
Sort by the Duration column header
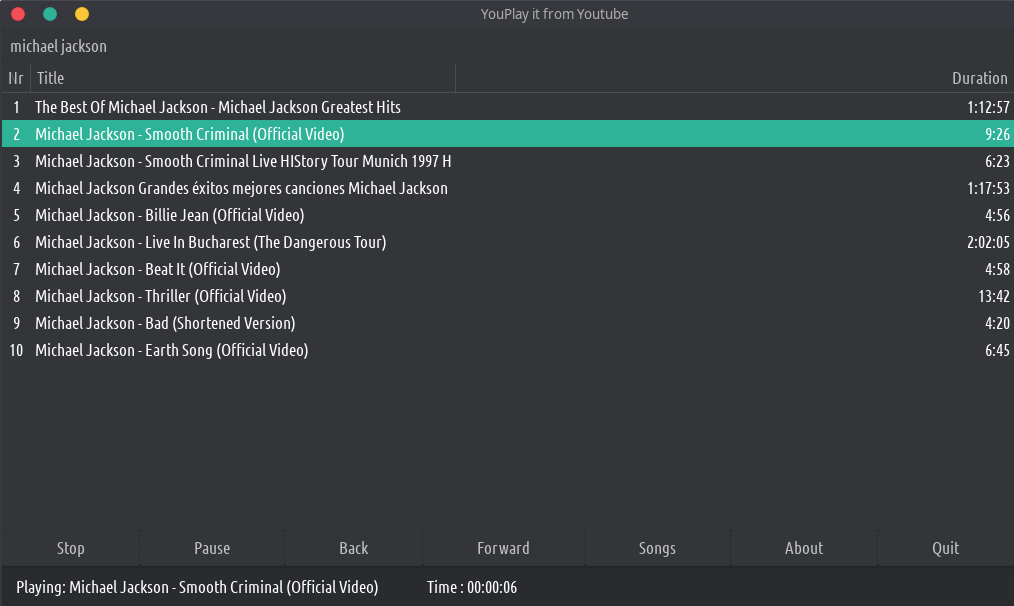point(734,78)
